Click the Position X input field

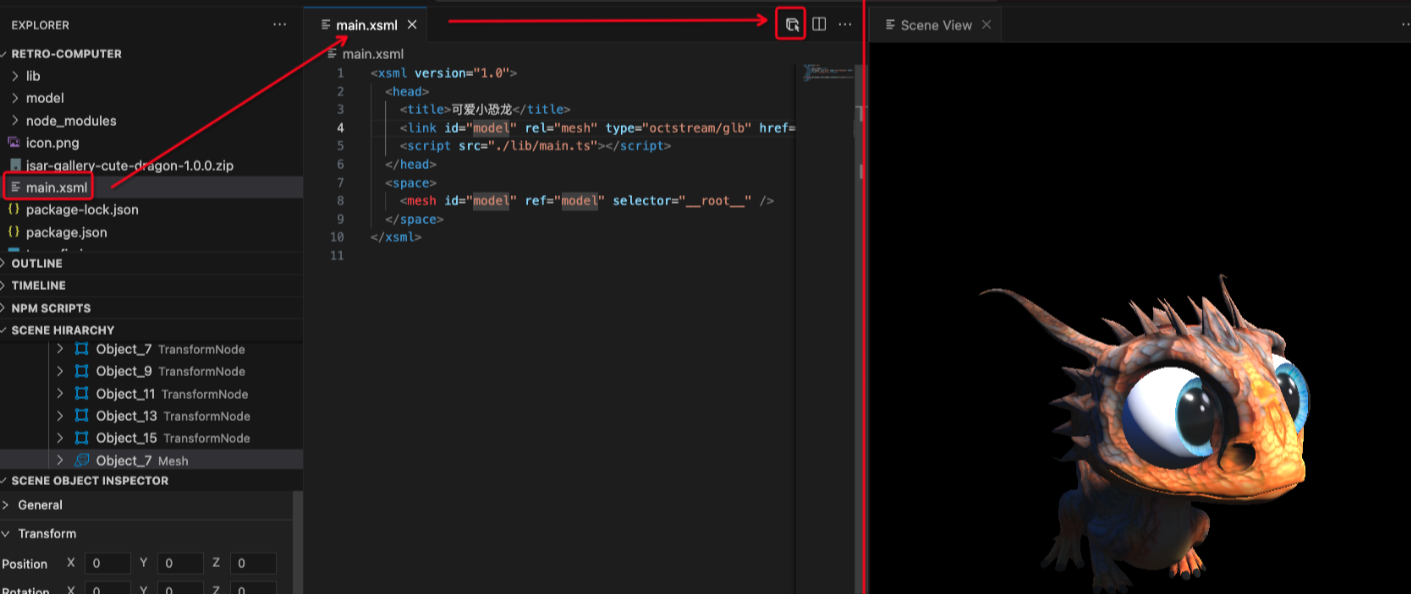point(107,564)
